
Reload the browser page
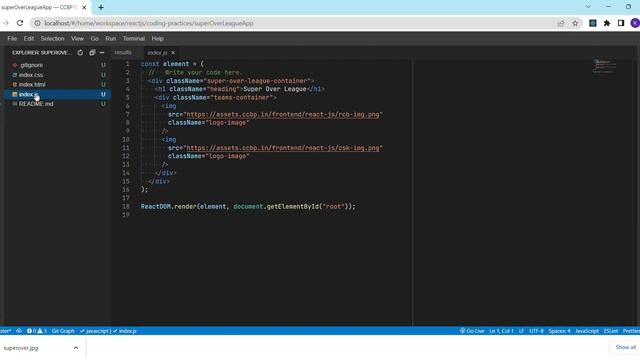point(20,23)
